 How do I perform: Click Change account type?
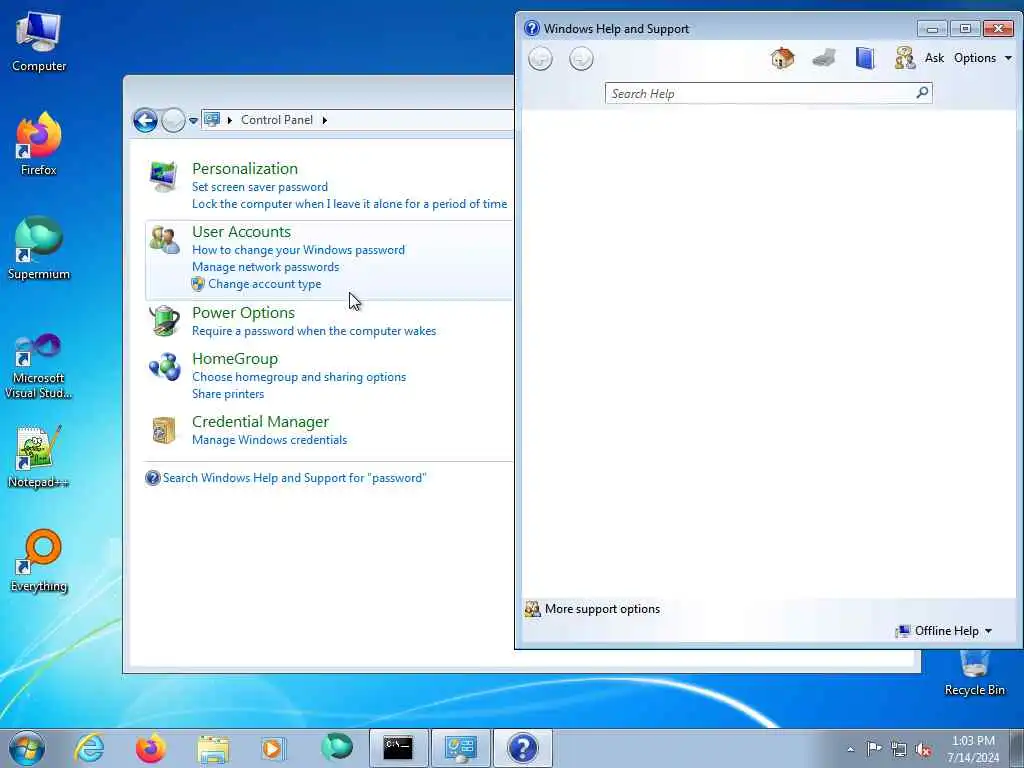coord(264,284)
